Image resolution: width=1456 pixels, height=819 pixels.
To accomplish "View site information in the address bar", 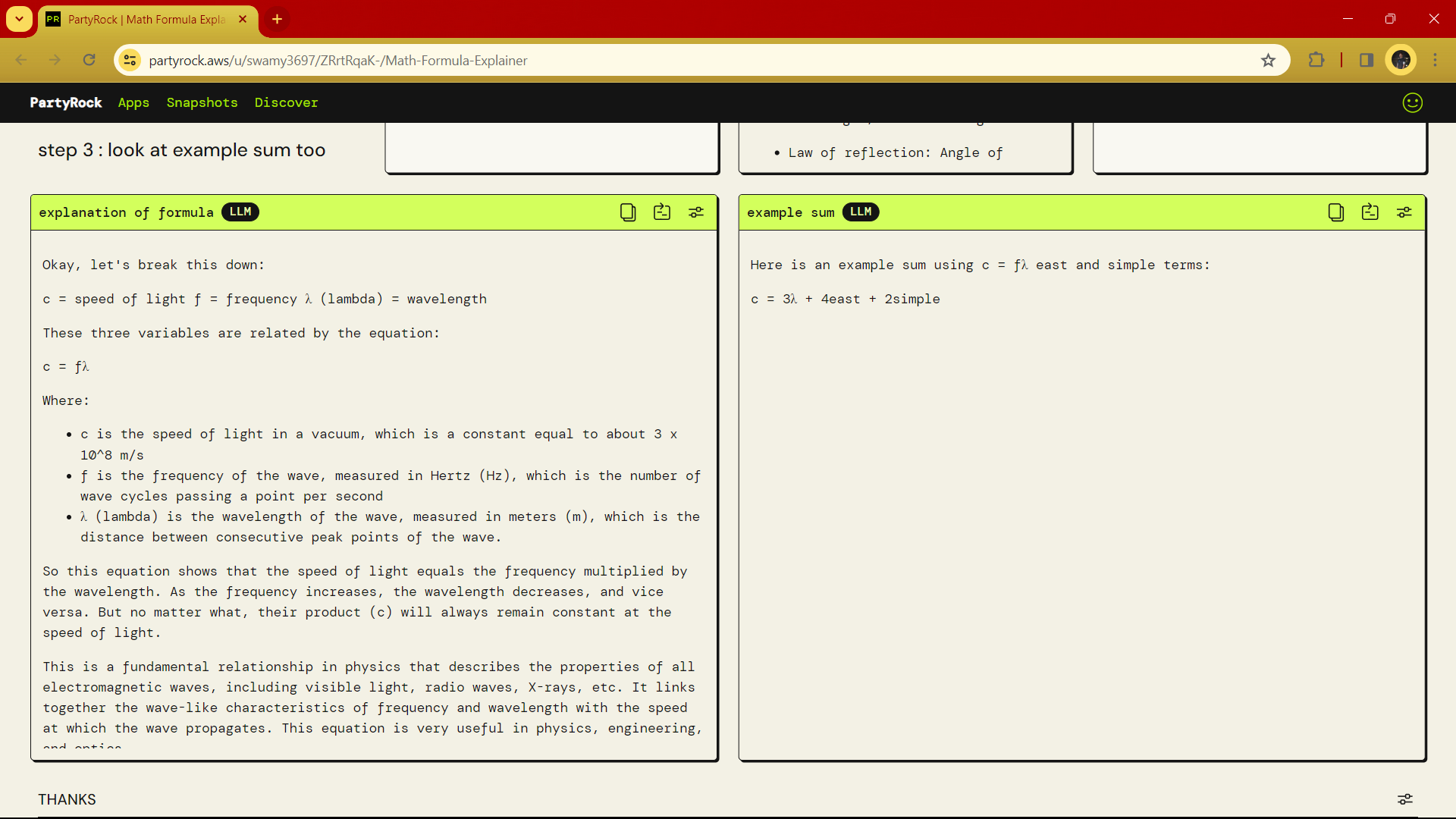I will 130,60.
